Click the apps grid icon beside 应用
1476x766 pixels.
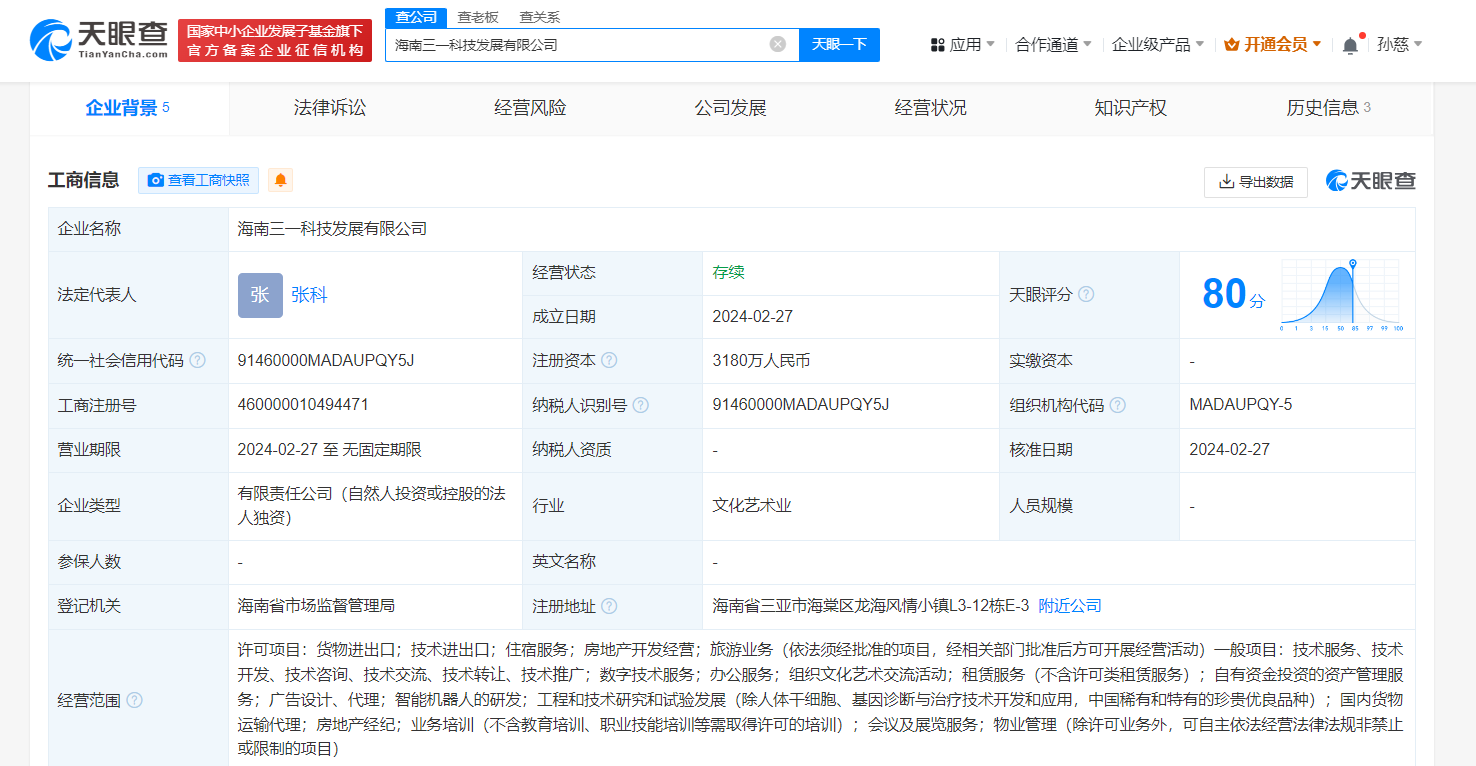(x=936, y=44)
